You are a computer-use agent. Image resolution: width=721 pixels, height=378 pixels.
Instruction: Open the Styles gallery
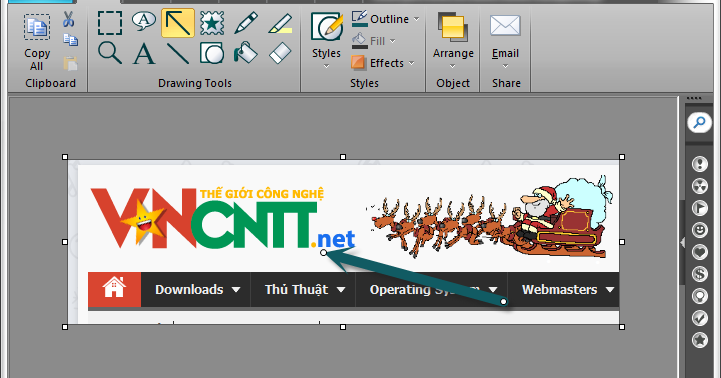[326, 40]
